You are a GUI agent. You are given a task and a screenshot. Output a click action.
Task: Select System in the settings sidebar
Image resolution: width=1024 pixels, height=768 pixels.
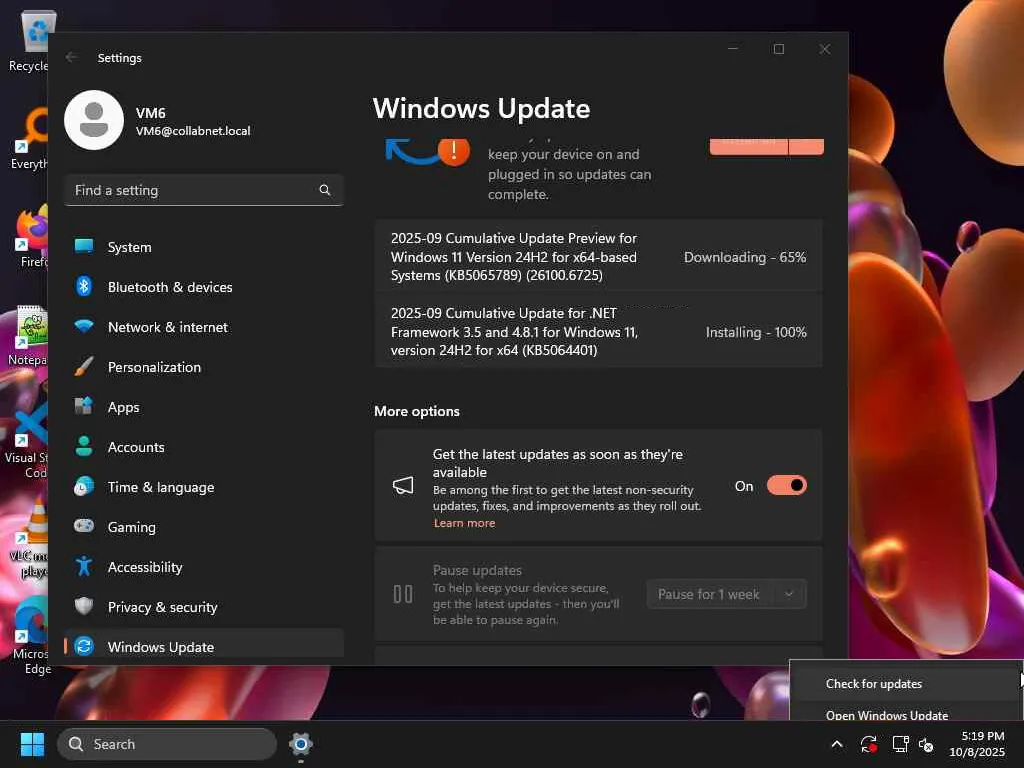click(204, 247)
